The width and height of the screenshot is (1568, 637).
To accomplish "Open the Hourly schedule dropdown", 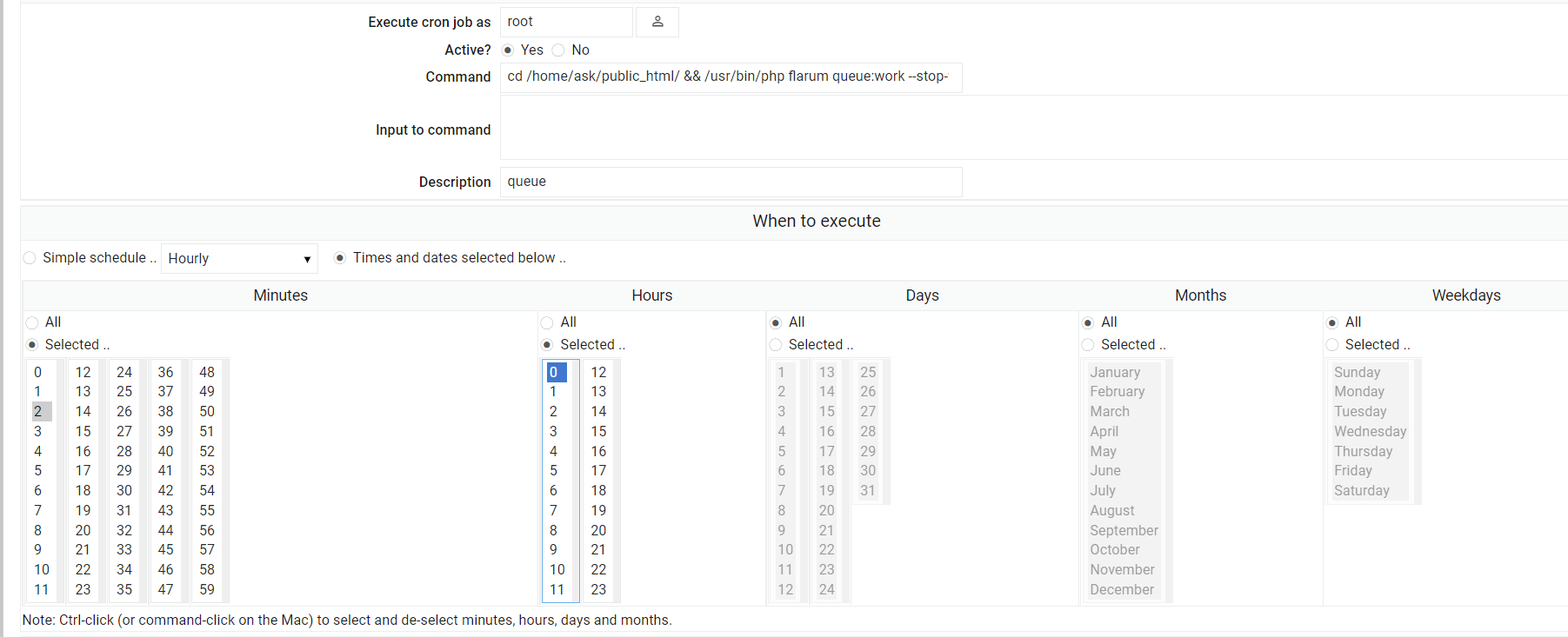I will point(239,259).
